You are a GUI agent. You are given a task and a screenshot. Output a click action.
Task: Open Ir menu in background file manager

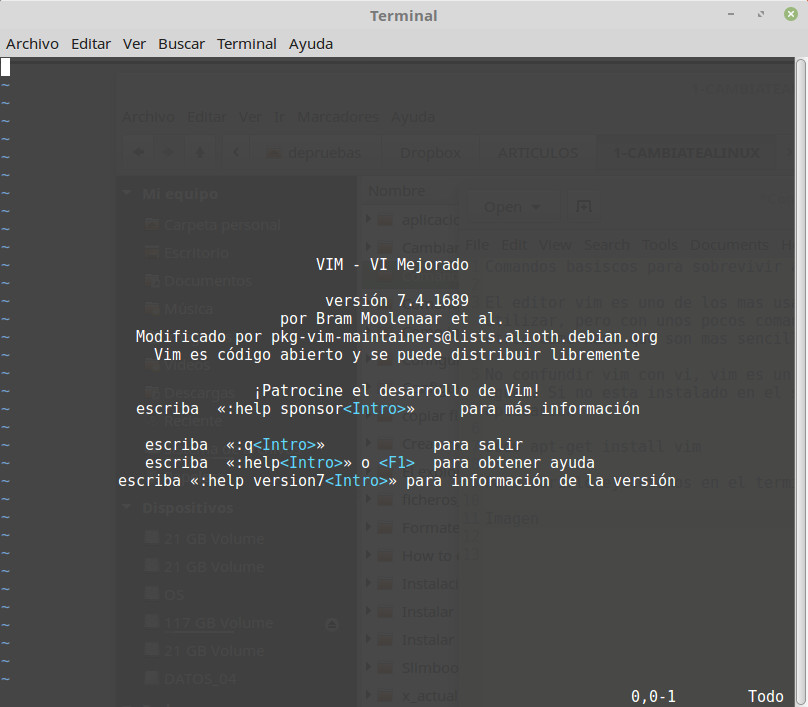279,117
